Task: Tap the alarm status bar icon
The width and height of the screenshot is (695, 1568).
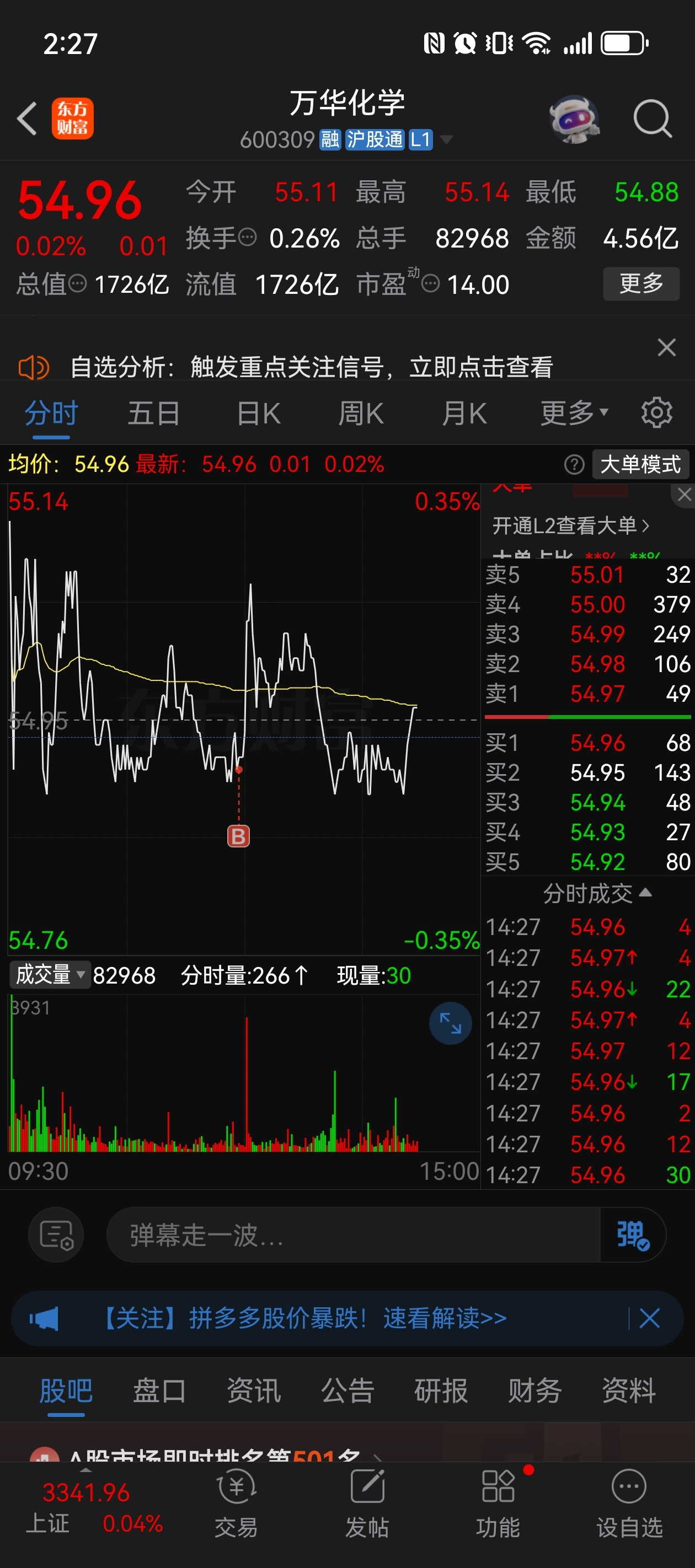Action: point(466,43)
